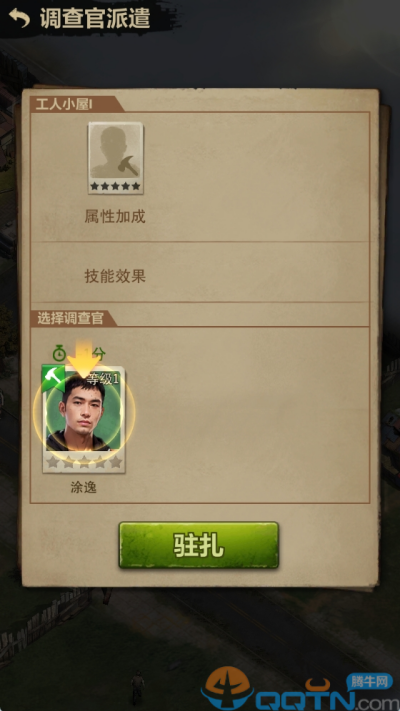Tap the back arrow icon
400x711 pixels.
19,18
